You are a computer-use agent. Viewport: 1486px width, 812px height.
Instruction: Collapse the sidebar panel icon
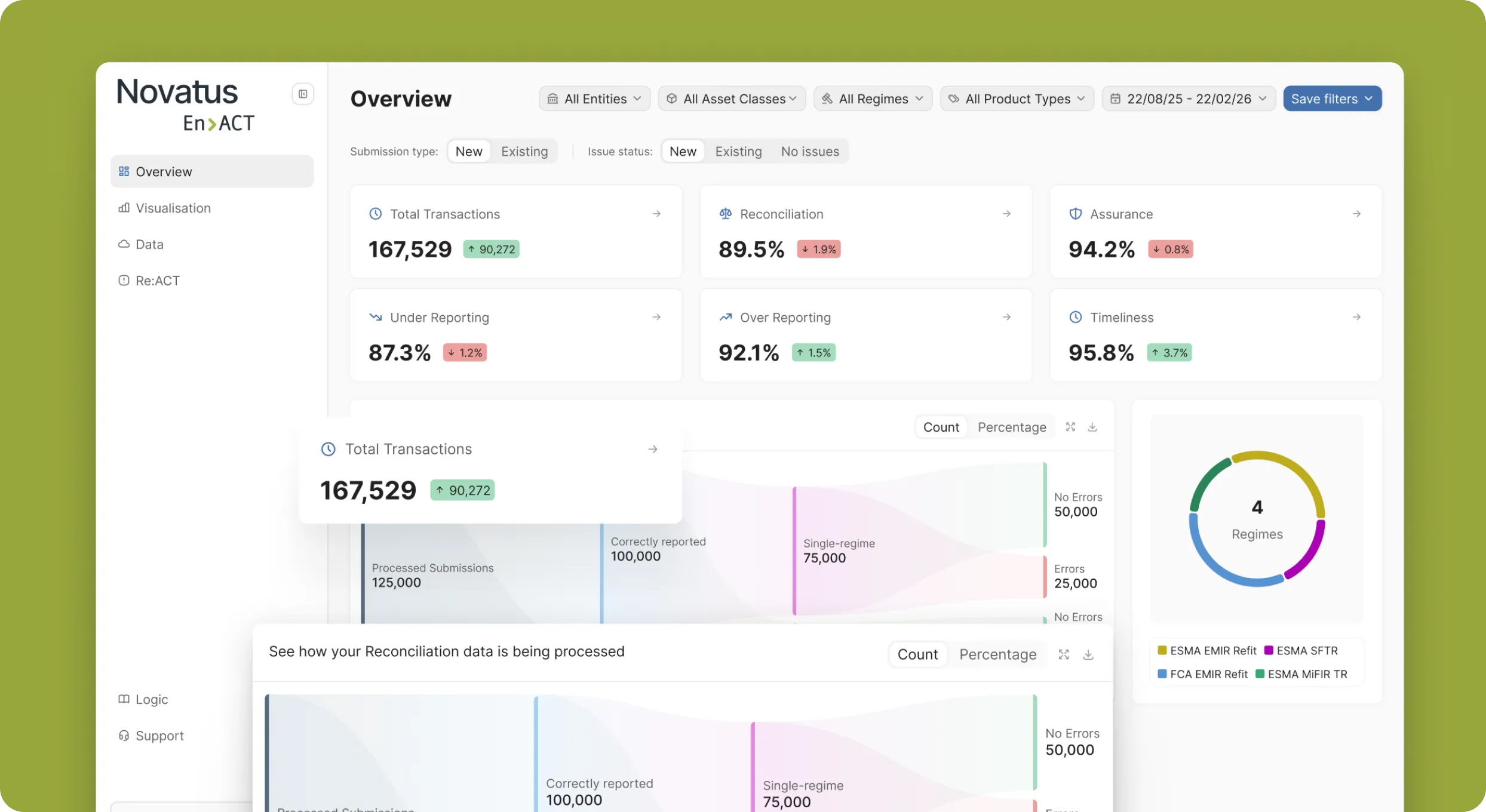(x=303, y=94)
